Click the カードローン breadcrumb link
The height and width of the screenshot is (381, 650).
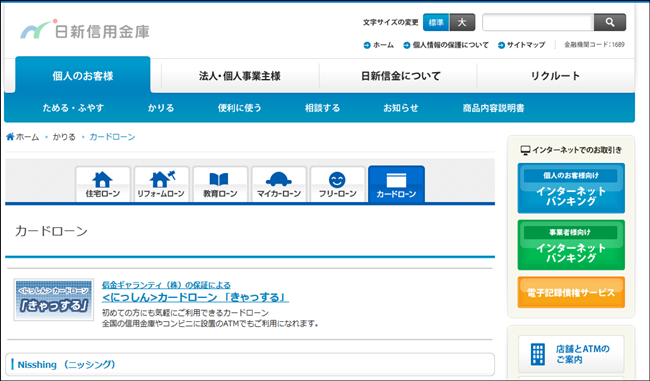[112, 137]
